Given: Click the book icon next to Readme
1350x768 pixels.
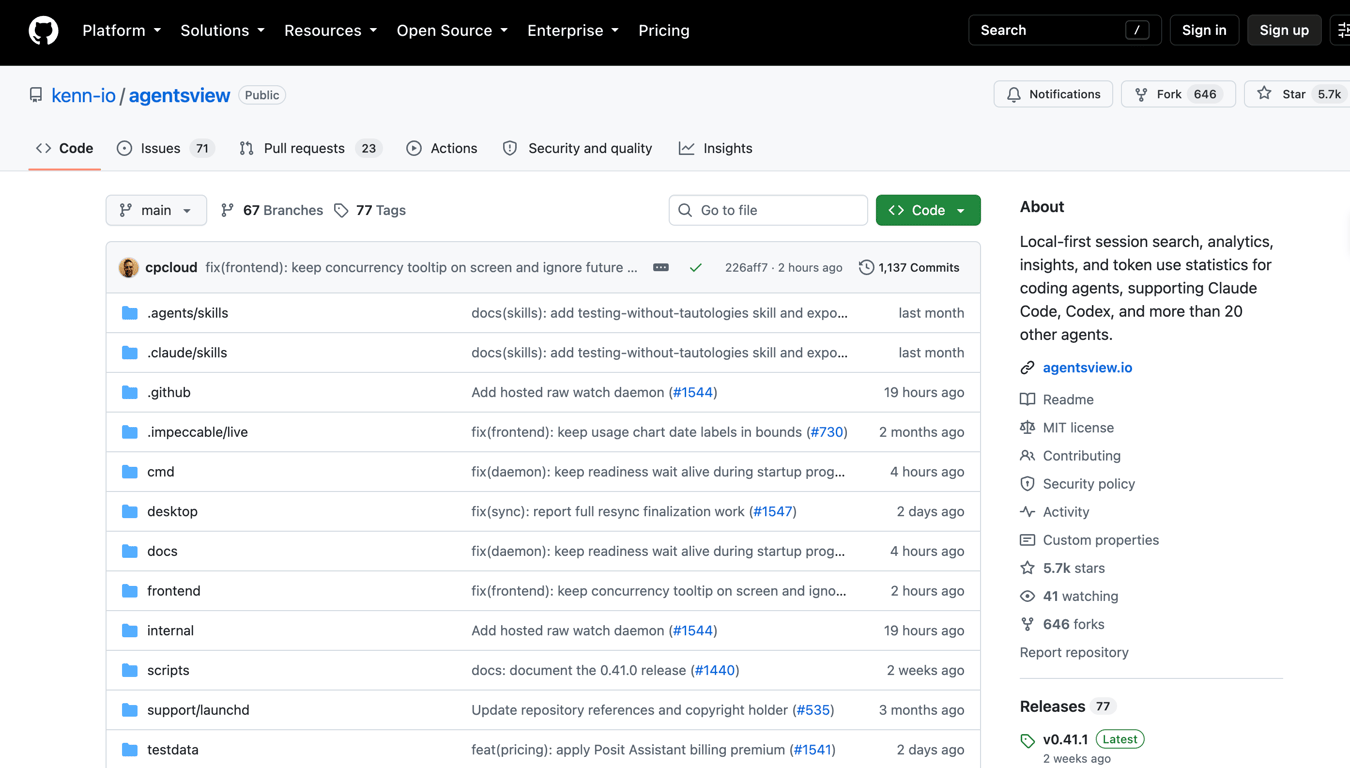Looking at the screenshot, I should click(1027, 399).
